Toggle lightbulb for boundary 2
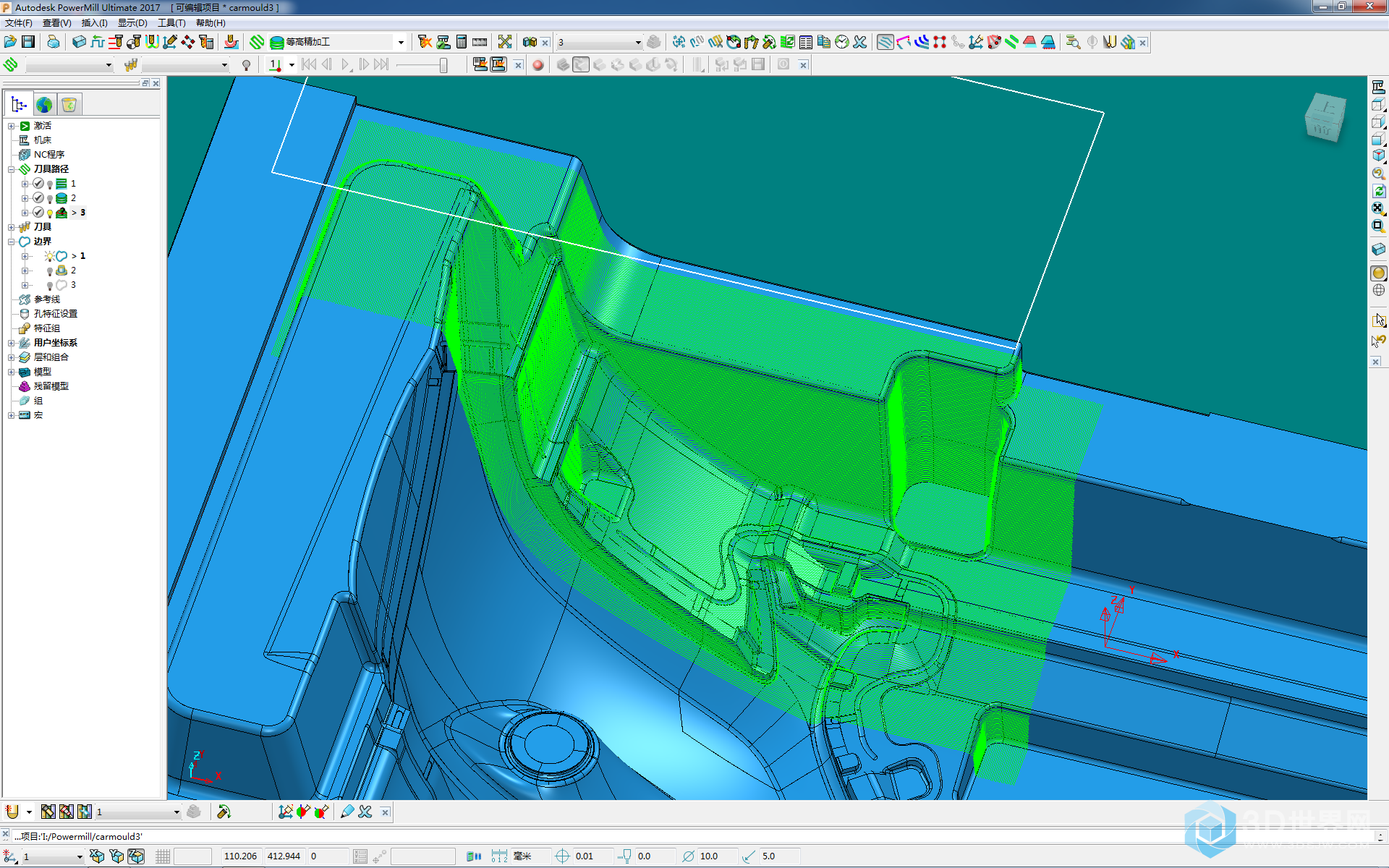Image resolution: width=1389 pixels, height=868 pixels. point(49,271)
